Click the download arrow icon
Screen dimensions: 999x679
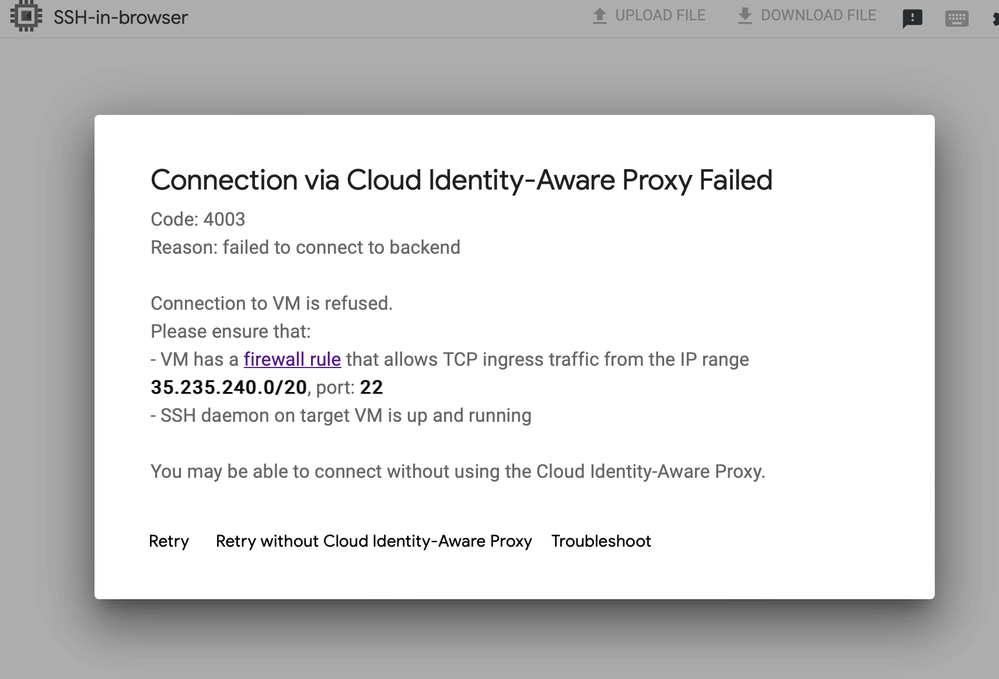point(745,16)
